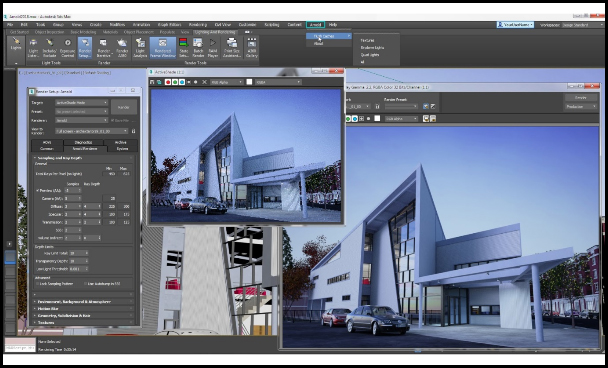
Task: Open the Production dropdown in frame window
Action: pyautogui.click(x=580, y=107)
